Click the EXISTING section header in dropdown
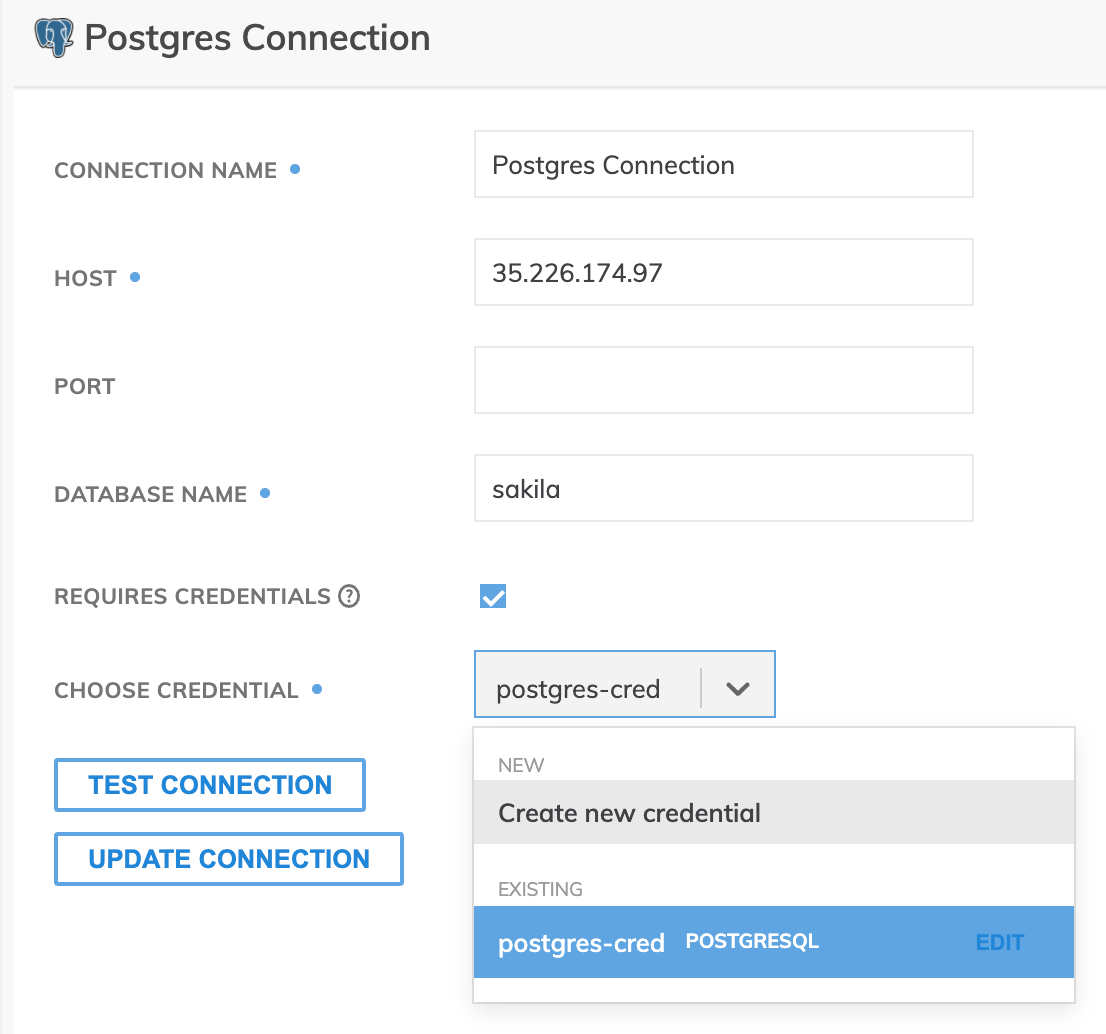The height and width of the screenshot is (1034, 1106). (540, 889)
